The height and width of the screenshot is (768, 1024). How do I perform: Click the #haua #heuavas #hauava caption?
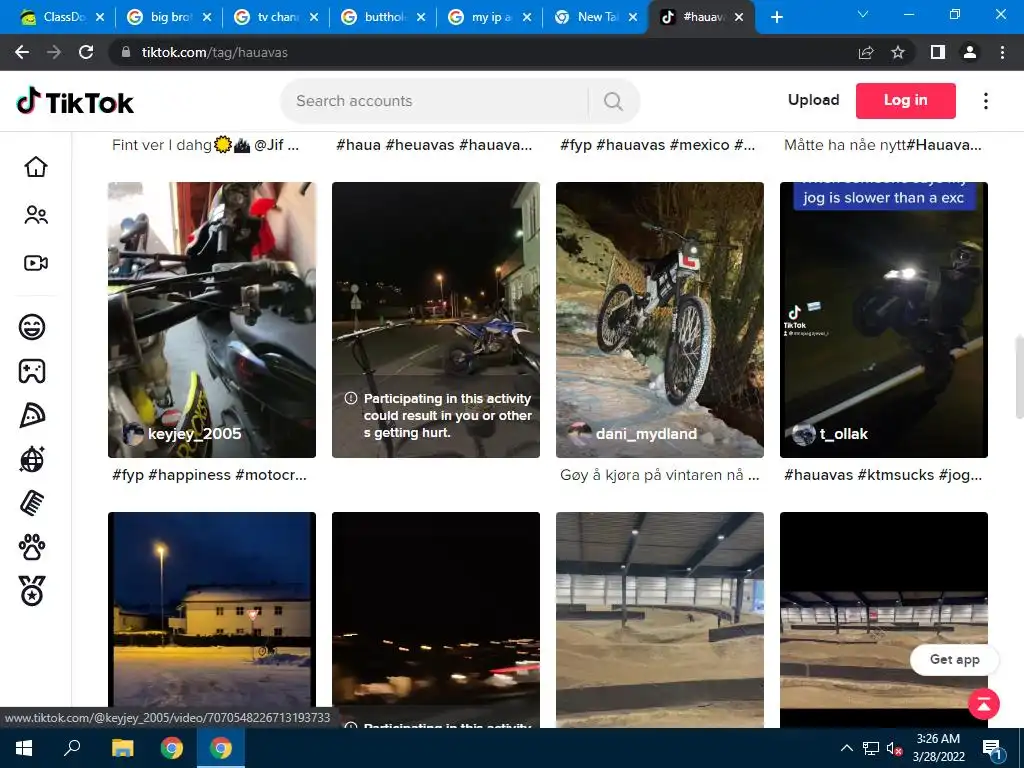click(x=434, y=145)
